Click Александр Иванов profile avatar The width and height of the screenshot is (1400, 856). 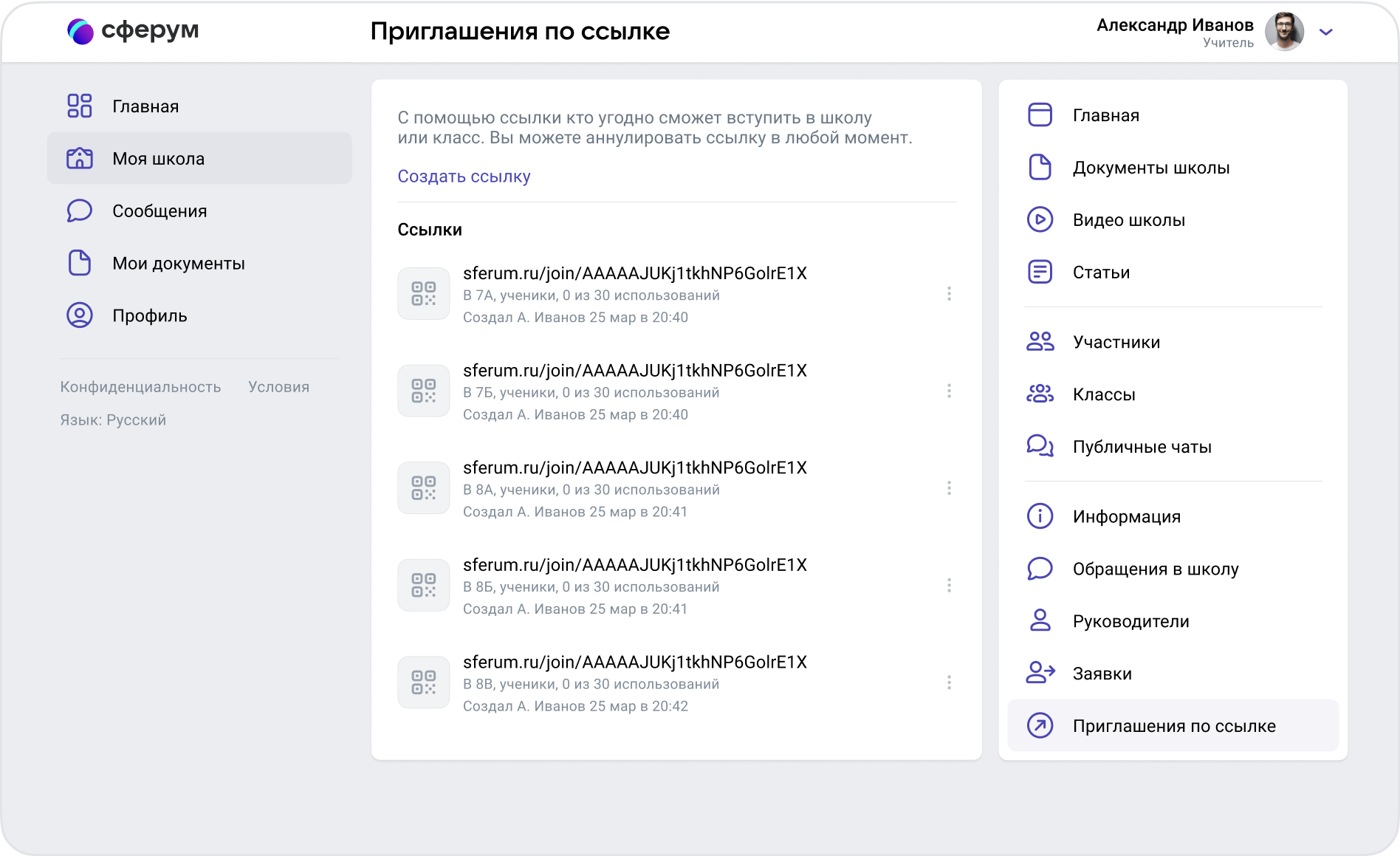point(1284,32)
